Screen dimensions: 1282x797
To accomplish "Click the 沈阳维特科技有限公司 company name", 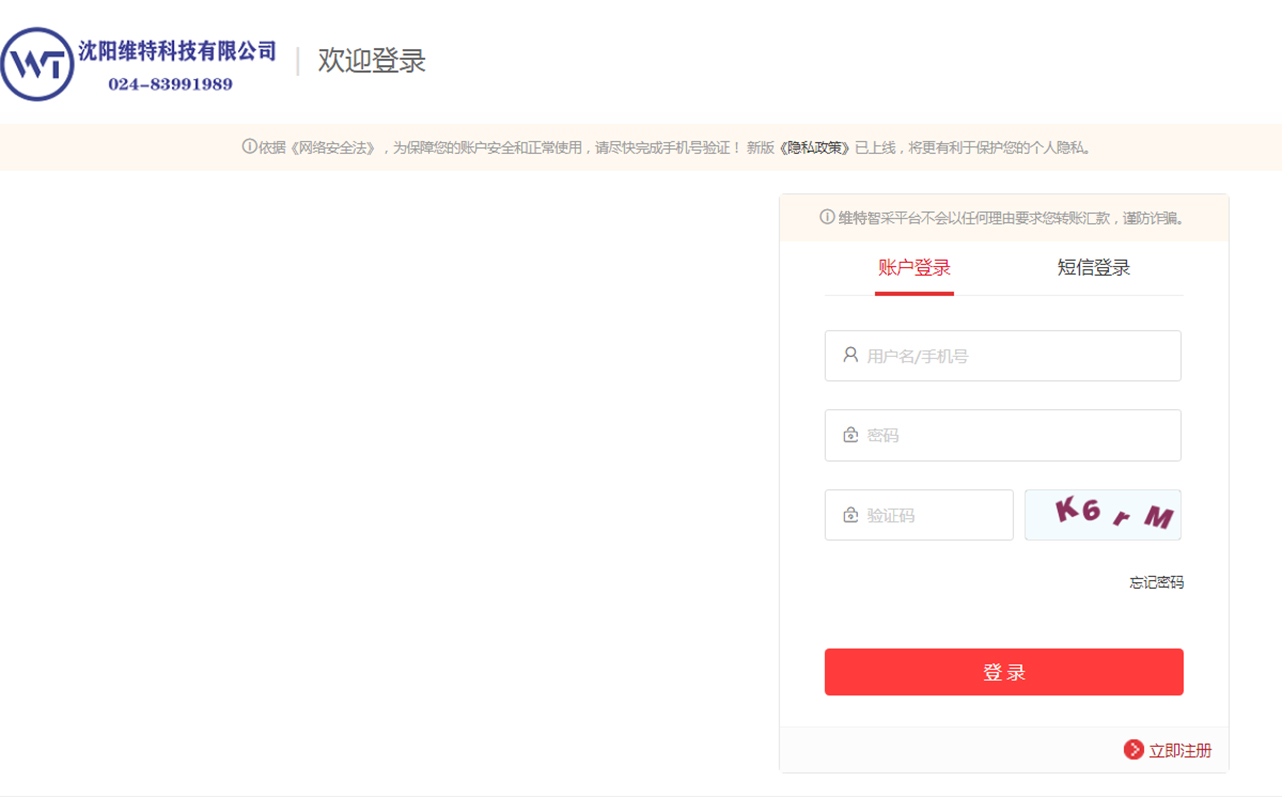I will pyautogui.click(x=177, y=51).
